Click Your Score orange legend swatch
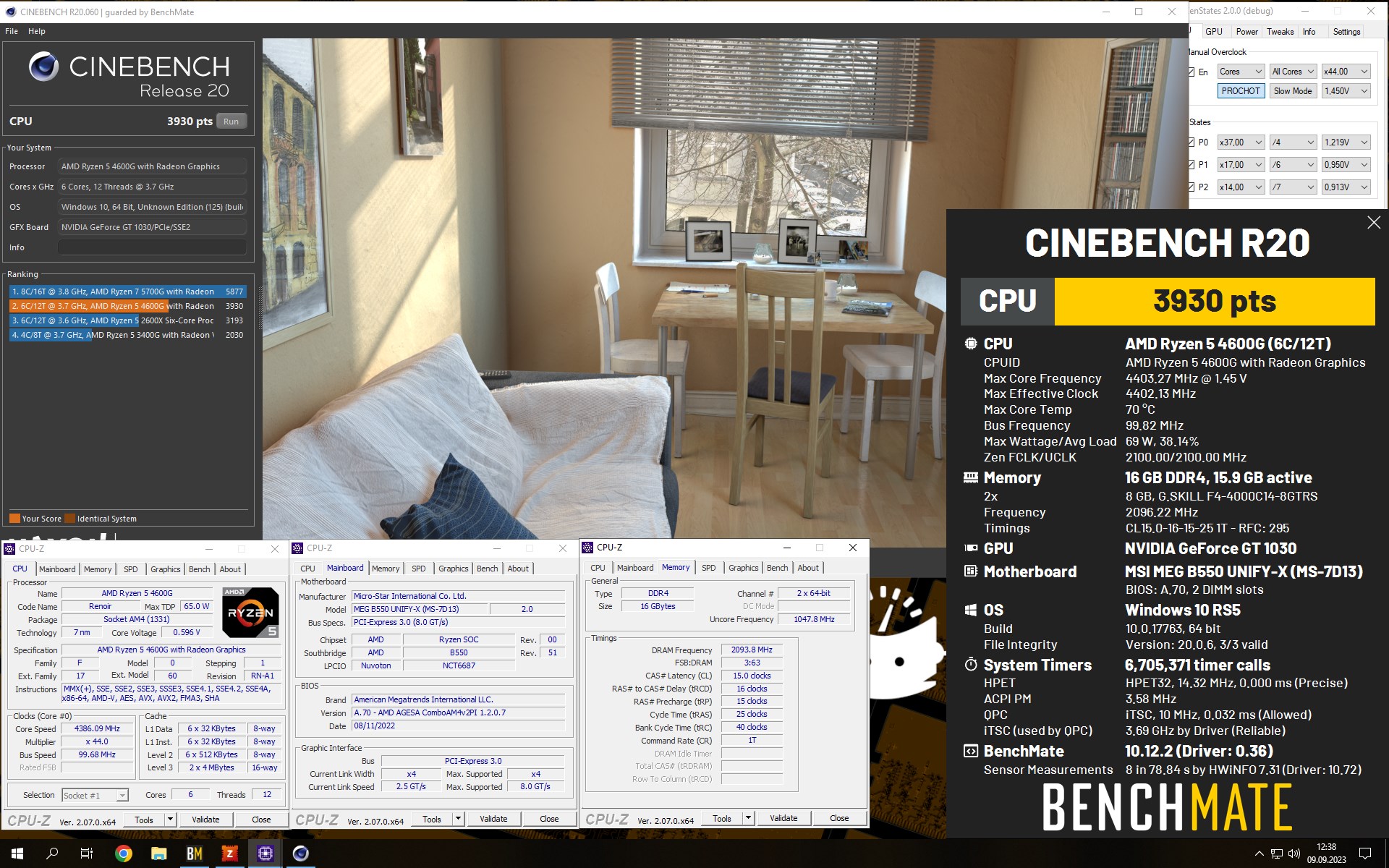Viewport: 1389px width, 868px height. tap(14, 519)
